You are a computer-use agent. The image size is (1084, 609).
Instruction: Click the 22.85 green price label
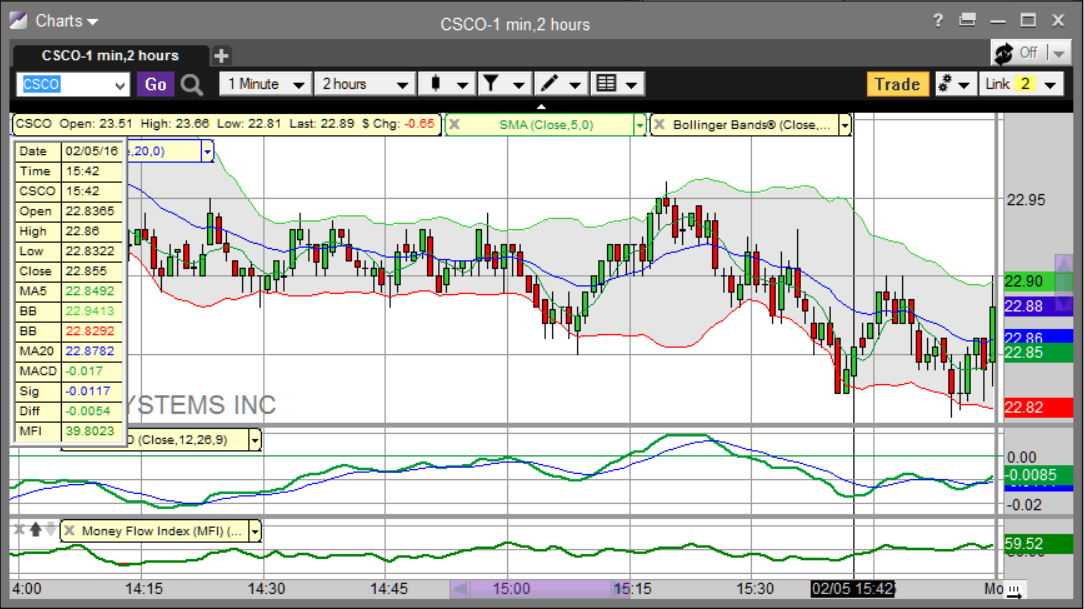pyautogui.click(x=1038, y=353)
